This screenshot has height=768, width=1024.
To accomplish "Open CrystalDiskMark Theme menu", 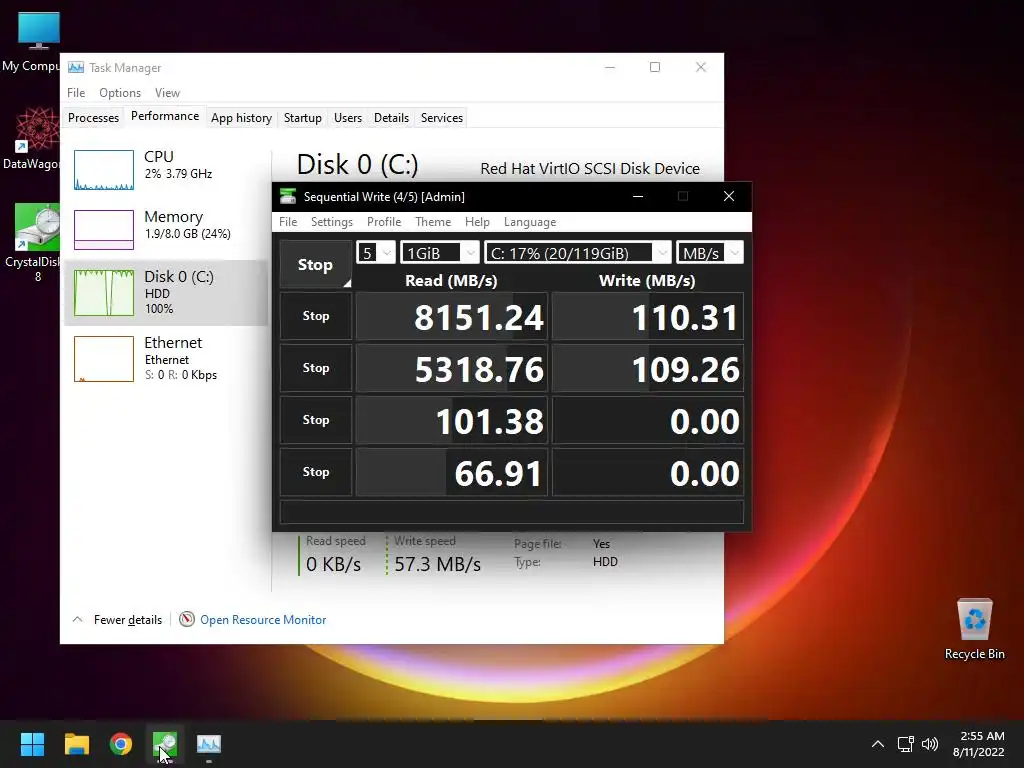I will click(x=433, y=221).
